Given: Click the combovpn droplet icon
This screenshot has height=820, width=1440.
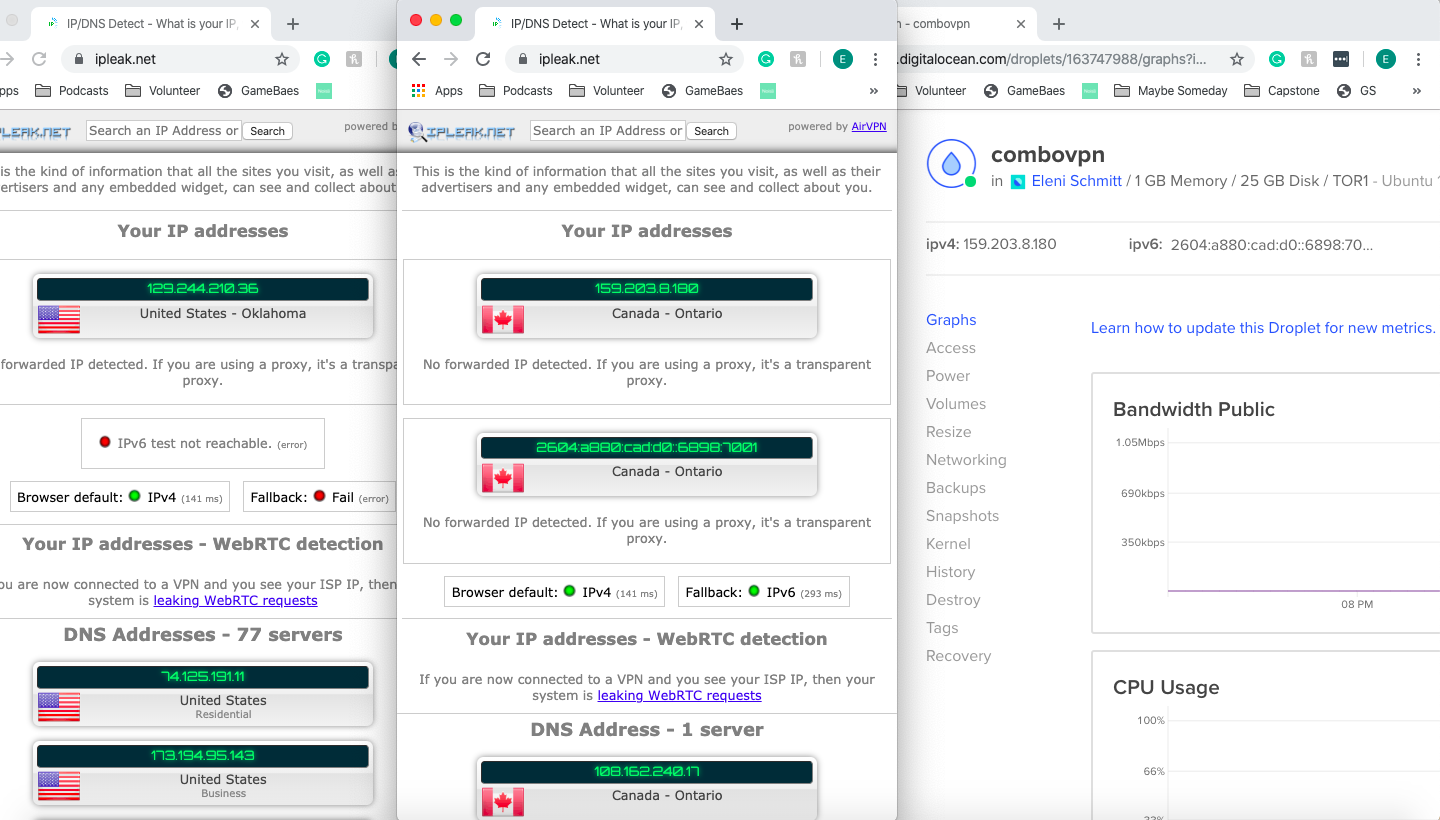Looking at the screenshot, I should tap(951, 164).
